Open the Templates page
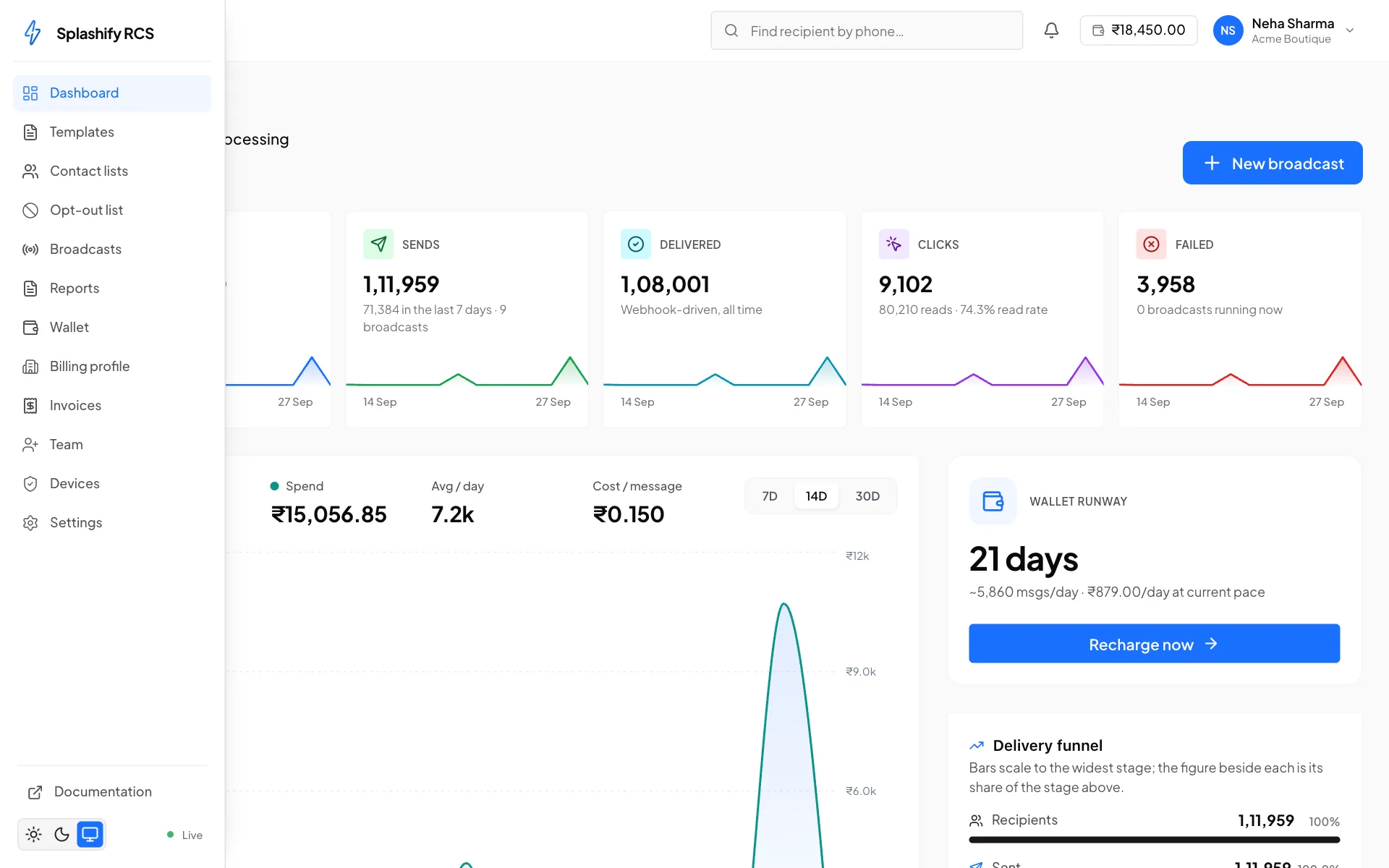1389x868 pixels. (x=112, y=132)
